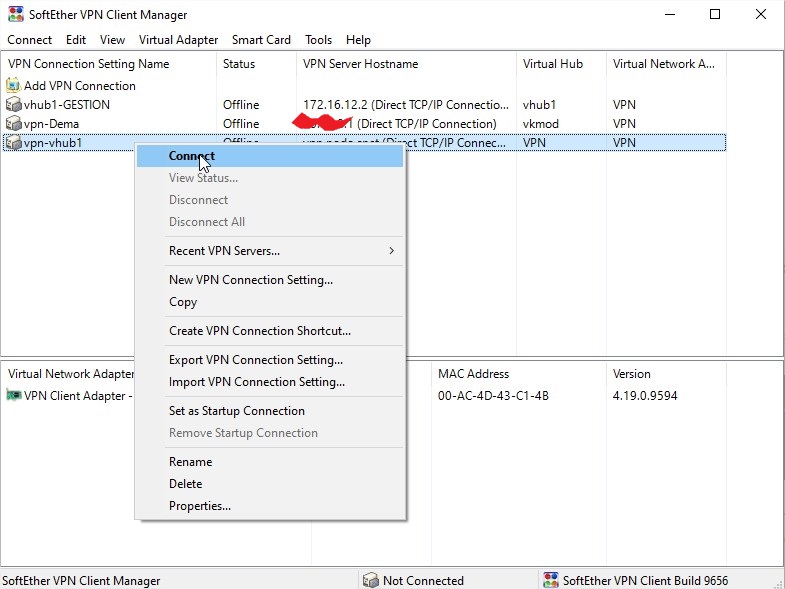Select the vhub1-GESTION row name text
Screen dimensions: 785x589
tap(67, 104)
